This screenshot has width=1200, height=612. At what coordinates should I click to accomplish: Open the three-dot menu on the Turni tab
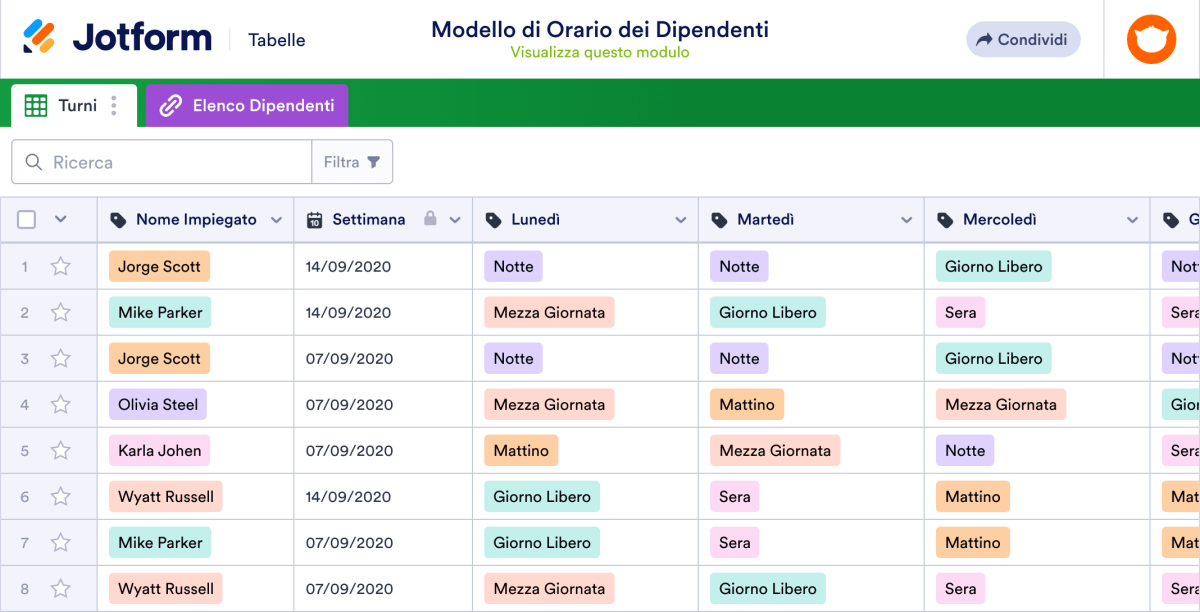click(x=114, y=105)
